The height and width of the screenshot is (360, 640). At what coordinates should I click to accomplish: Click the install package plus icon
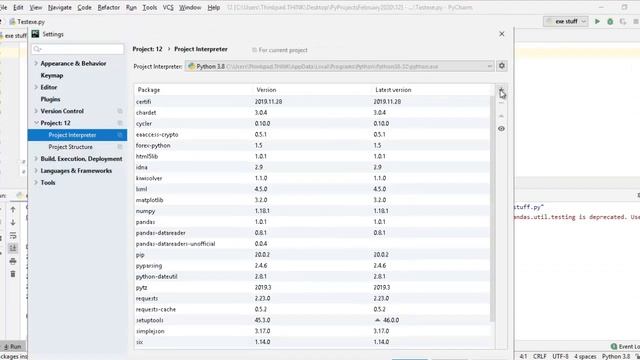click(x=501, y=90)
